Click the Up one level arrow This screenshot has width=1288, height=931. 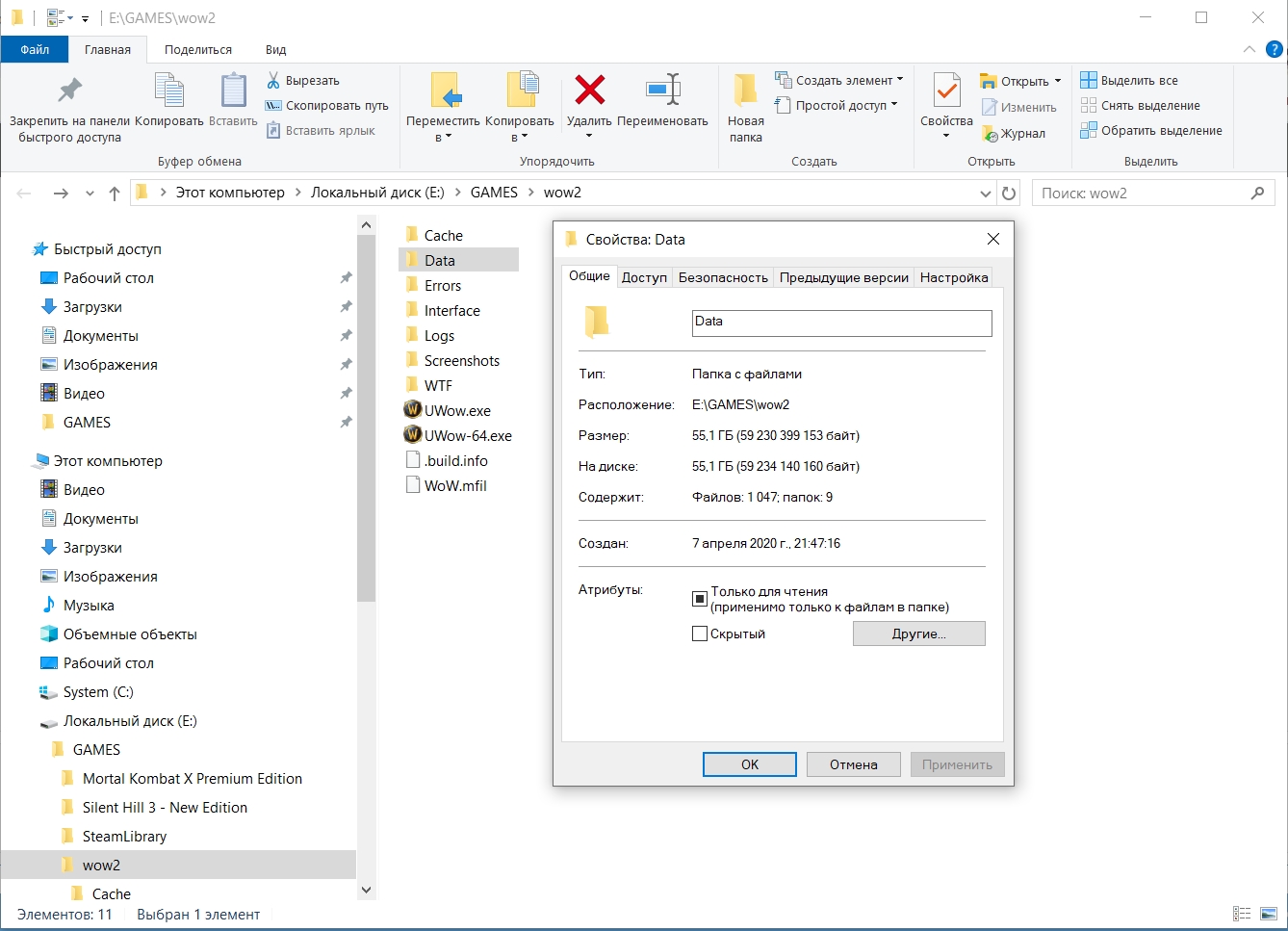(115, 194)
